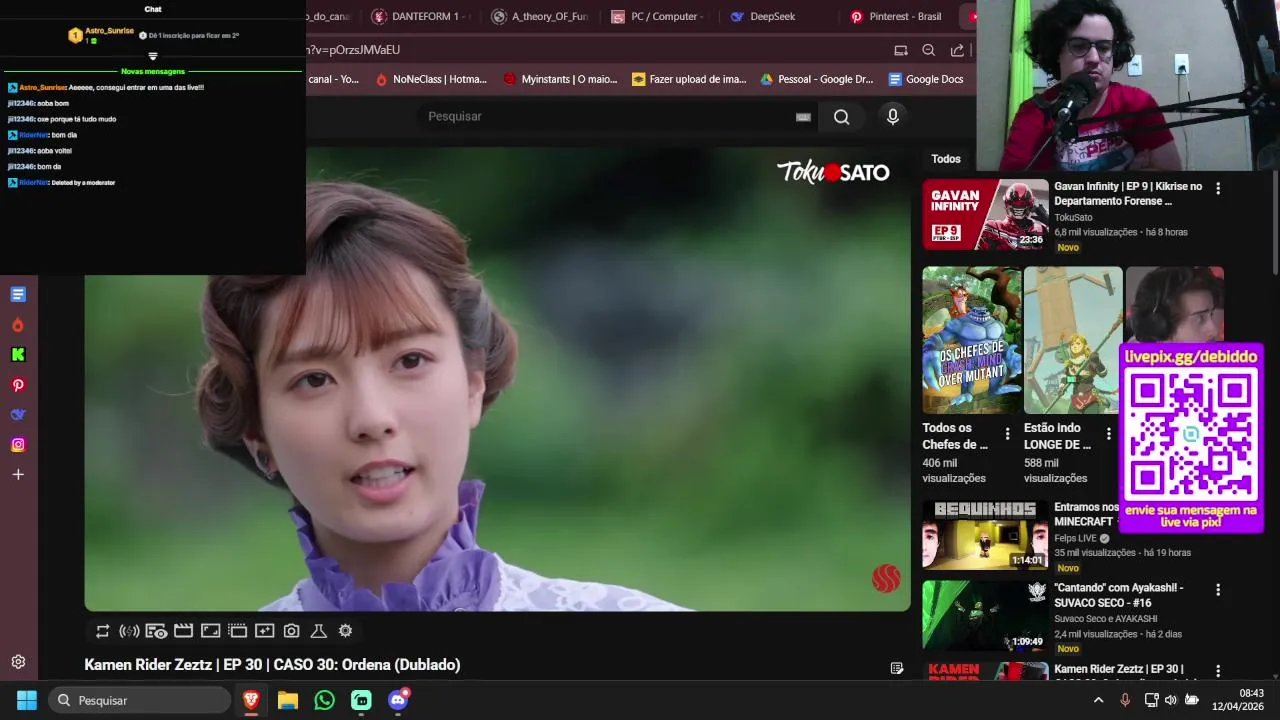Open the Pessoal - Google Drive bookmark
Image resolution: width=1280 pixels, height=720 pixels.
pos(817,79)
